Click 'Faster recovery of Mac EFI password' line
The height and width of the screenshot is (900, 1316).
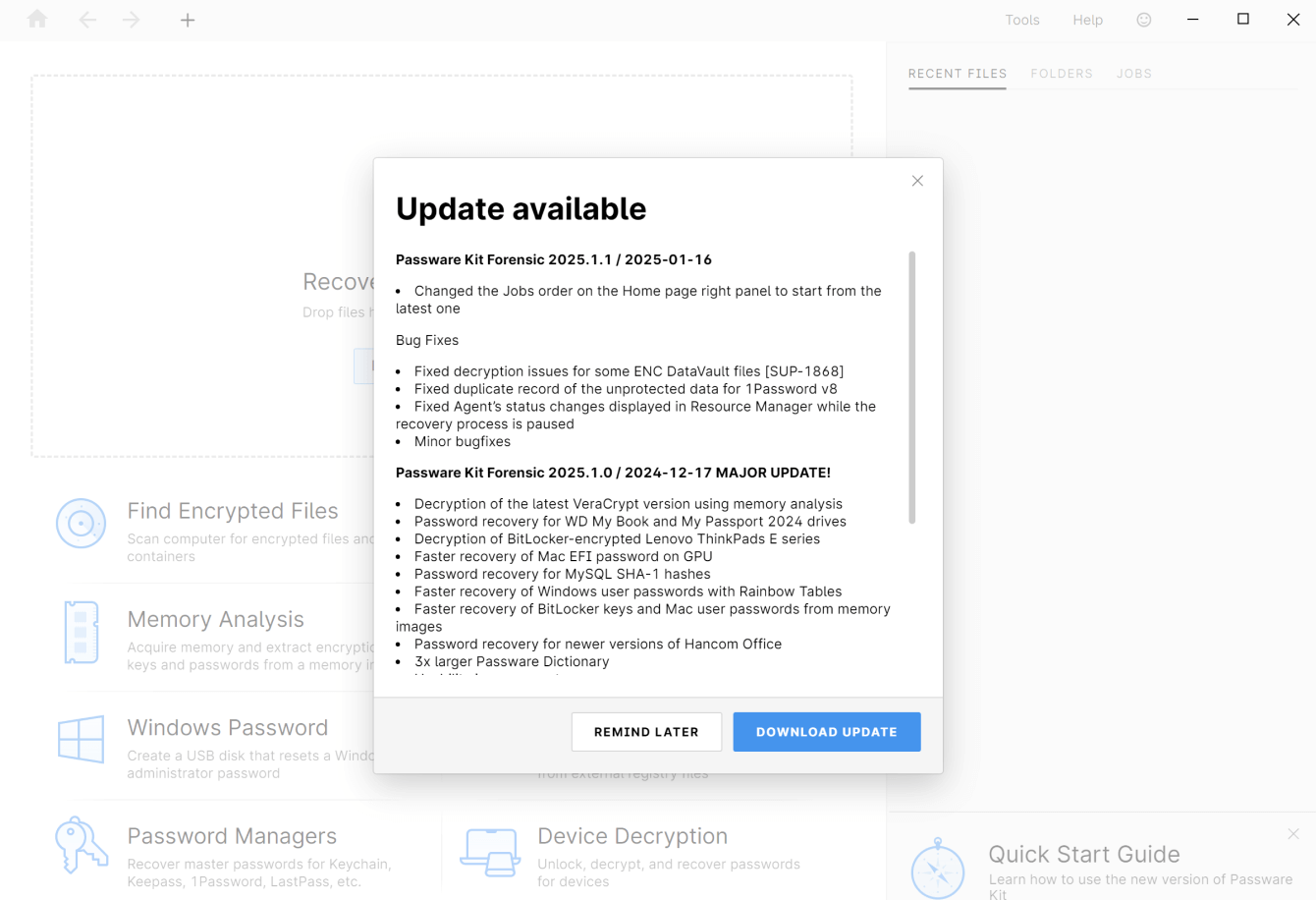click(564, 556)
